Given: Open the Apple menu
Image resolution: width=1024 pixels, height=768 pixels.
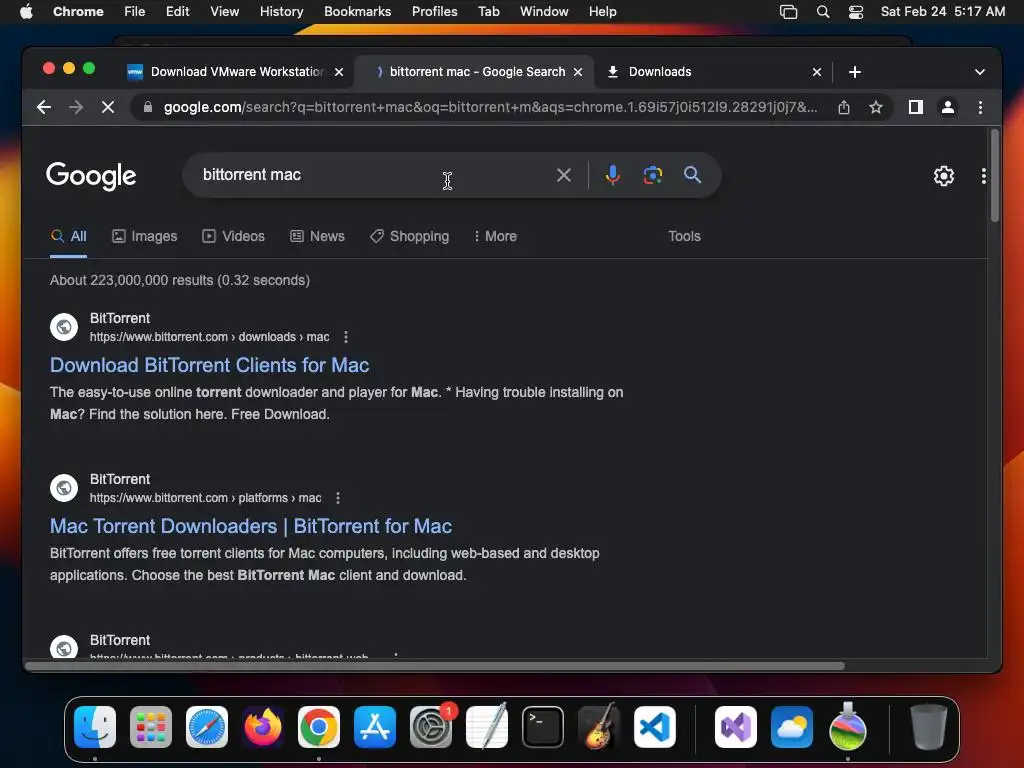Looking at the screenshot, I should click(26, 12).
